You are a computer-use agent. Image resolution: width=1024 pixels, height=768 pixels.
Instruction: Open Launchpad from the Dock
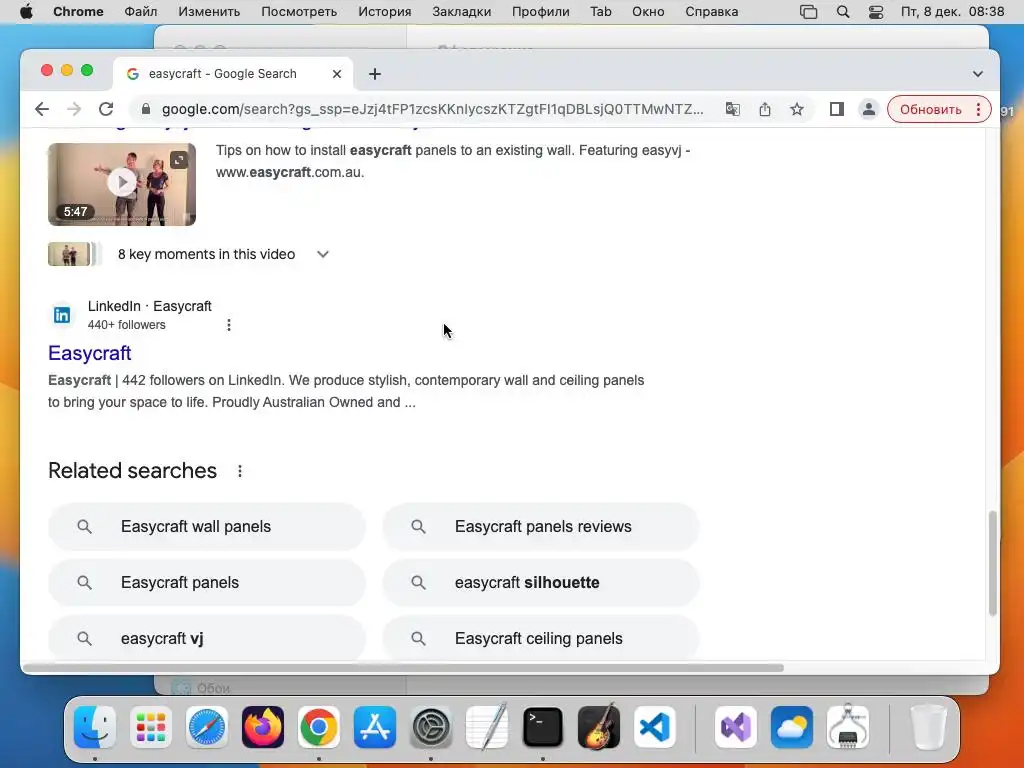151,727
